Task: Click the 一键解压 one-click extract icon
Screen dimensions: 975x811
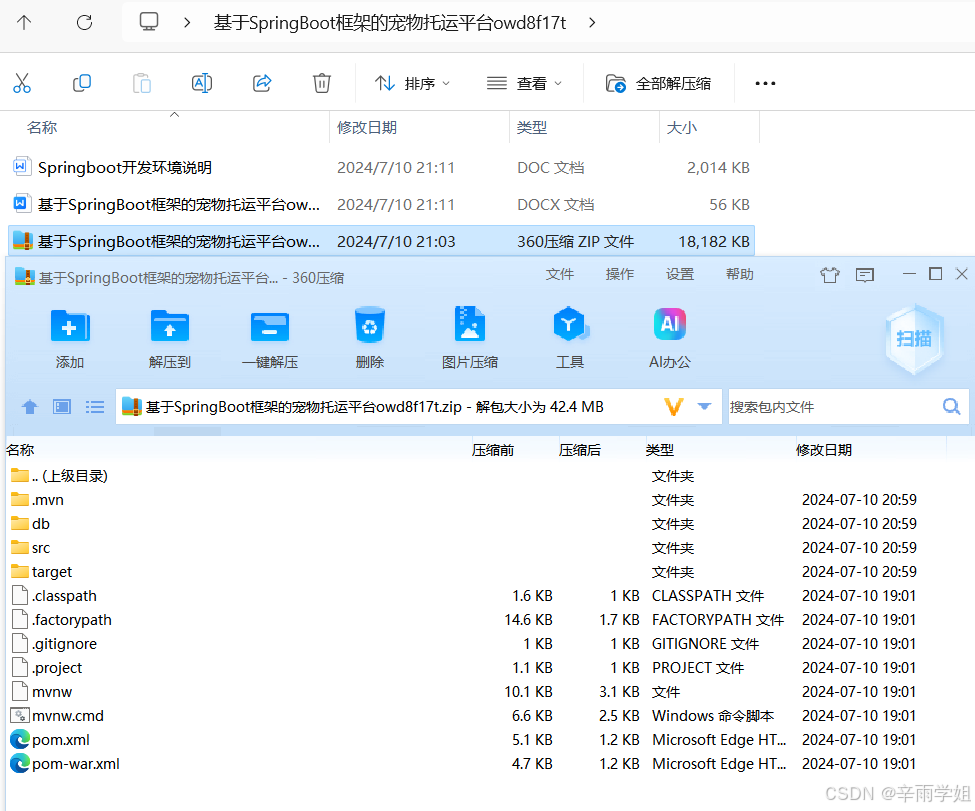Action: 270,326
